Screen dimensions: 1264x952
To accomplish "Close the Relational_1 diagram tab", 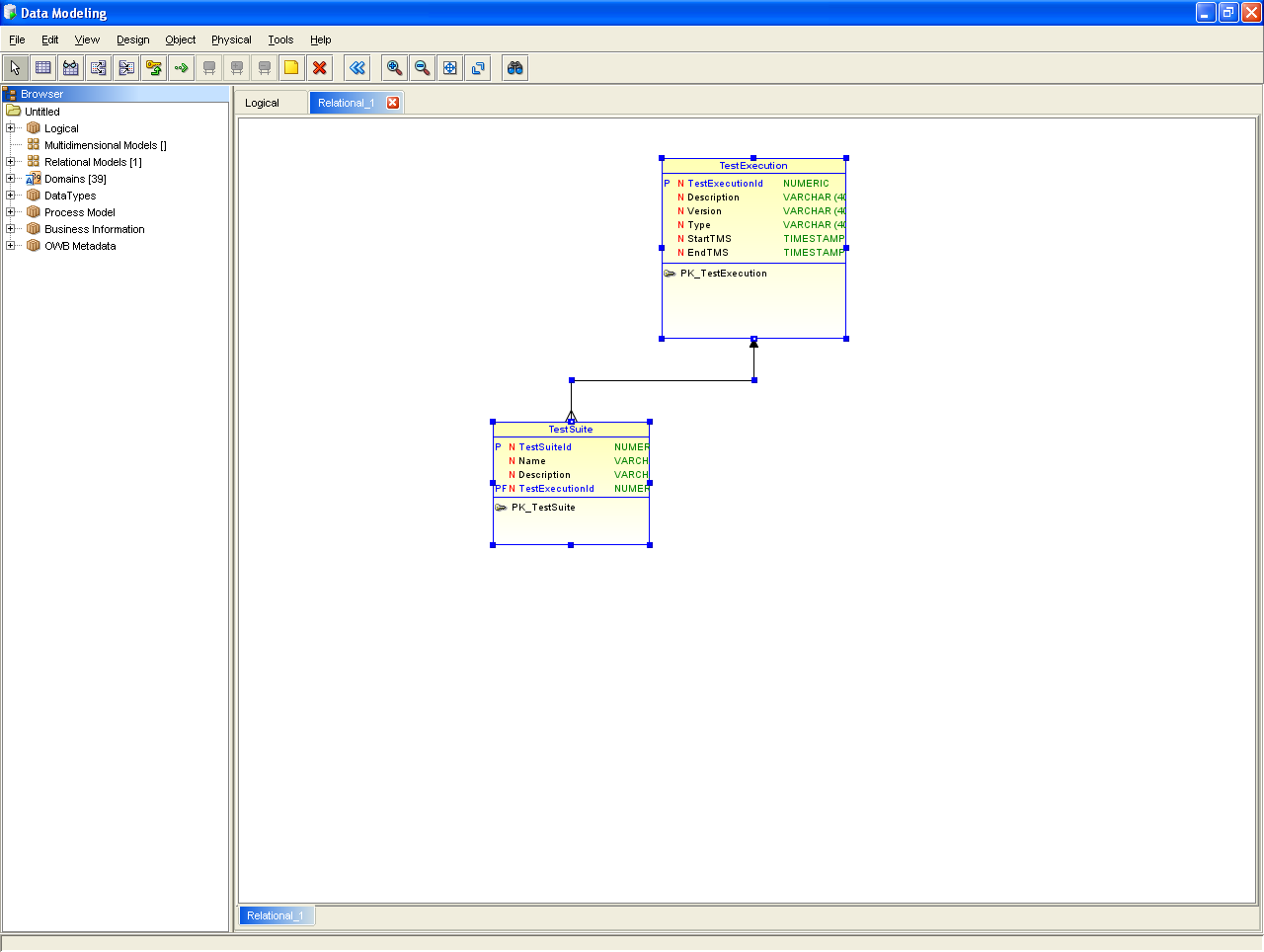I will point(393,102).
